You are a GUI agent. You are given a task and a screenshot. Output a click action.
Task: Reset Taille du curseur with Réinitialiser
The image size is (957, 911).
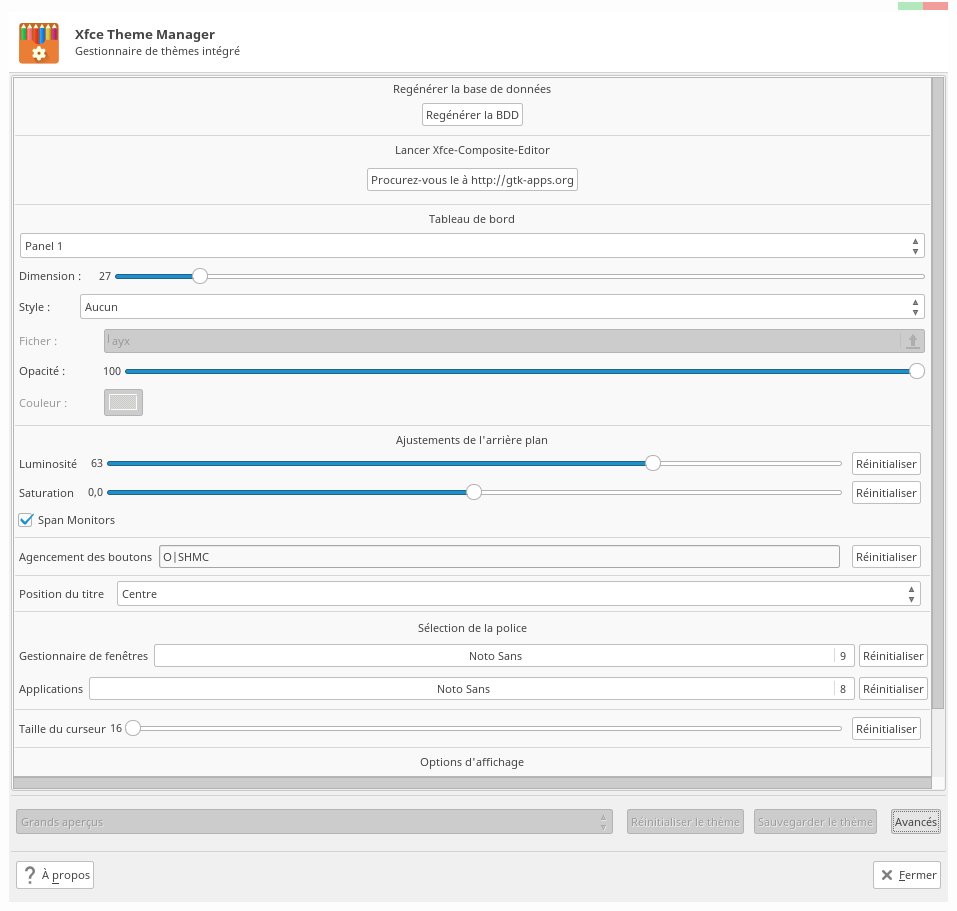886,729
